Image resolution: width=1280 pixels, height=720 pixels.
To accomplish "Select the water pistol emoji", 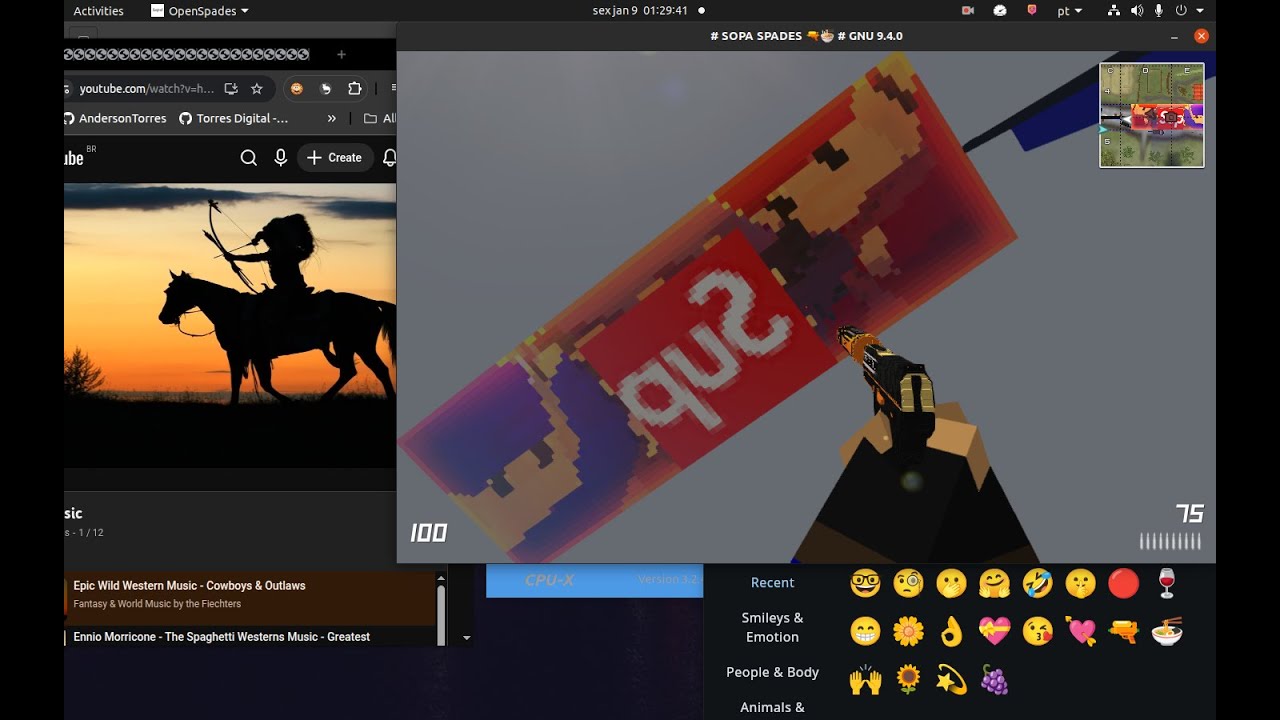I will [1123, 631].
